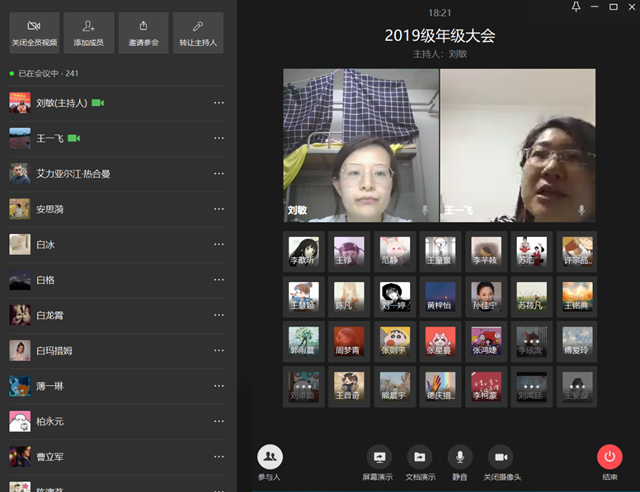Open more options for 刘敏(主持人)
Viewport: 640px width, 492px height.
tap(219, 103)
